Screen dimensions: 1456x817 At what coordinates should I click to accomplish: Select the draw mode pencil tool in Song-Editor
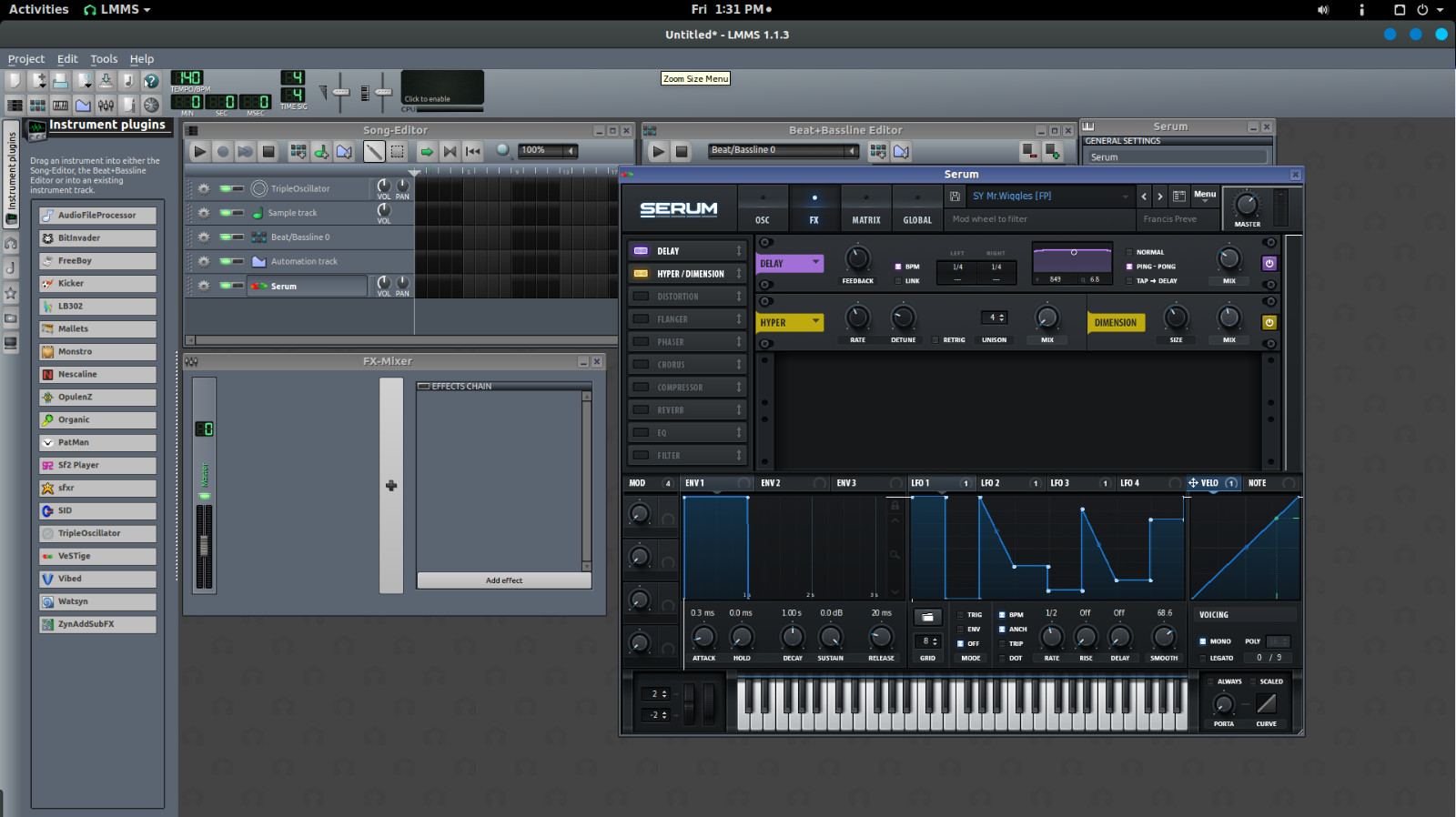pyautogui.click(x=374, y=152)
